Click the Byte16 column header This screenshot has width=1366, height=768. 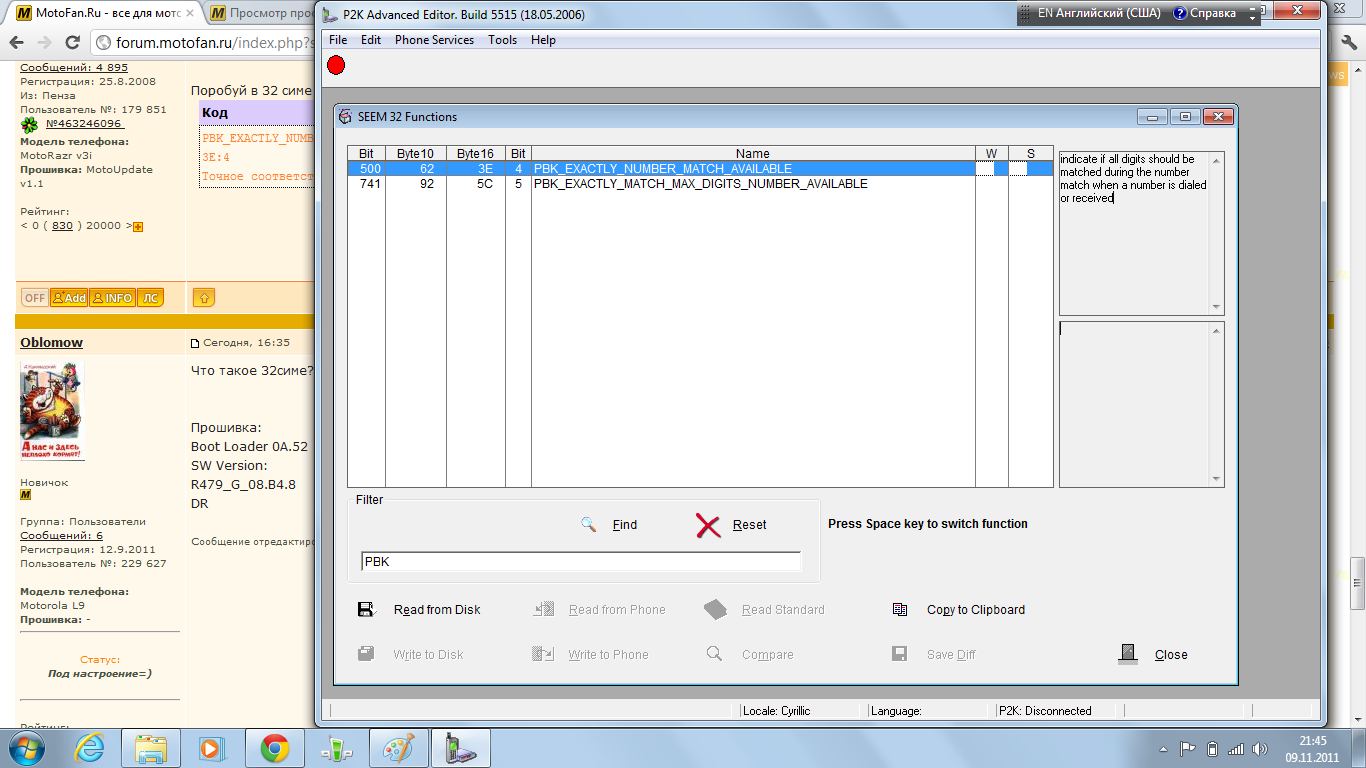pyautogui.click(x=475, y=154)
